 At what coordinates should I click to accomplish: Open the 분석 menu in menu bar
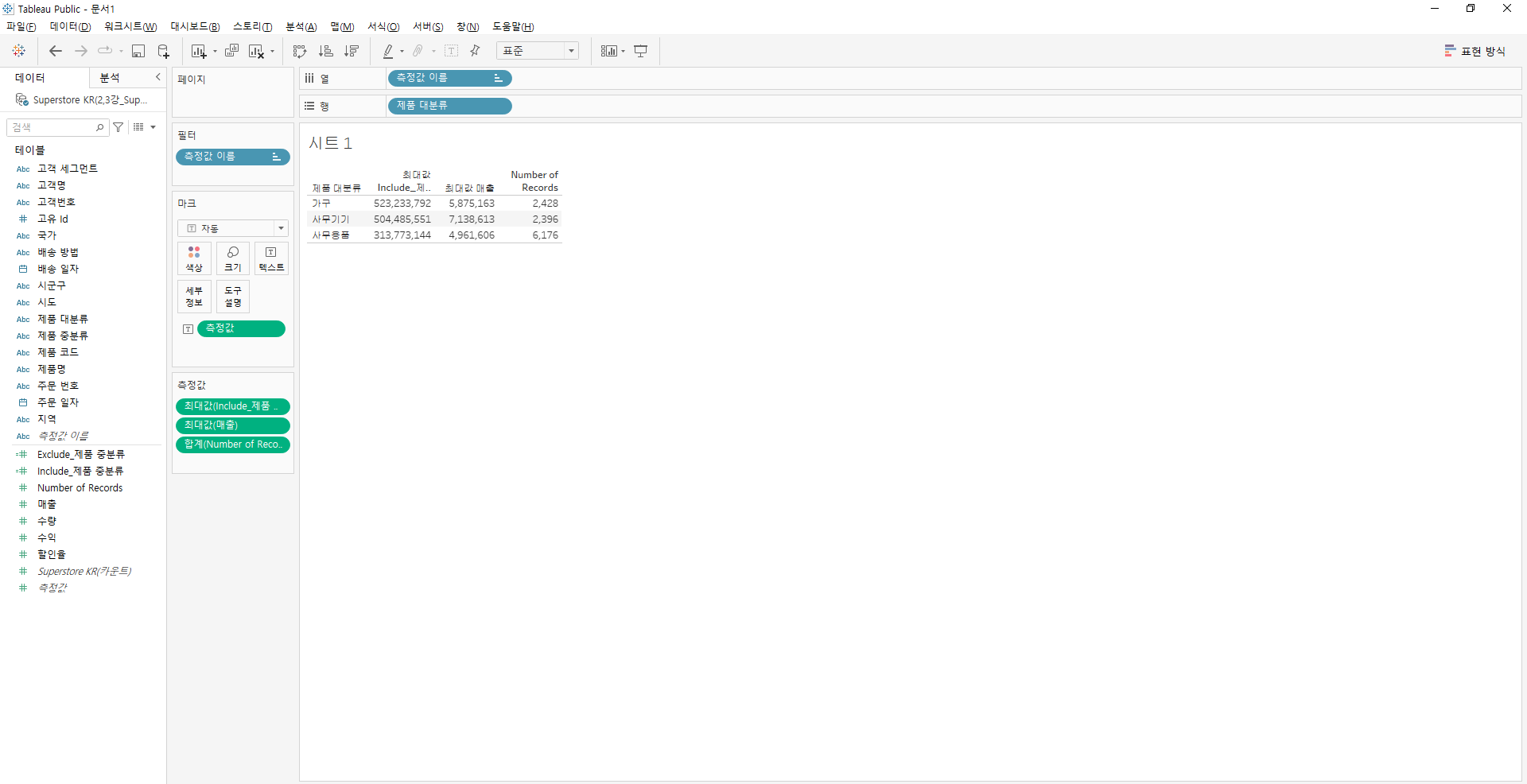click(x=301, y=27)
